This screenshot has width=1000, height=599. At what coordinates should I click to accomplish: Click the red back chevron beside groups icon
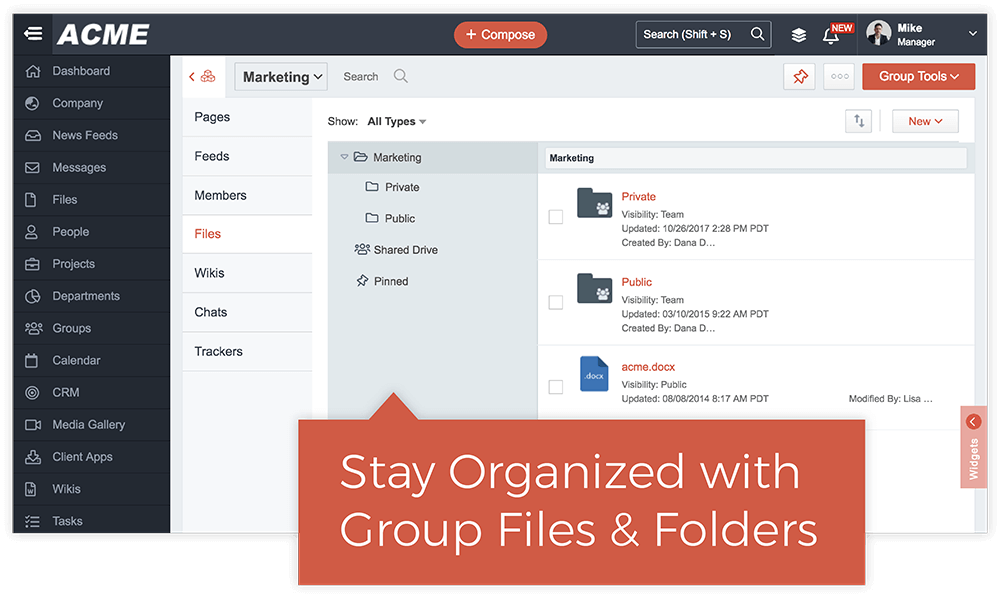tap(191, 75)
